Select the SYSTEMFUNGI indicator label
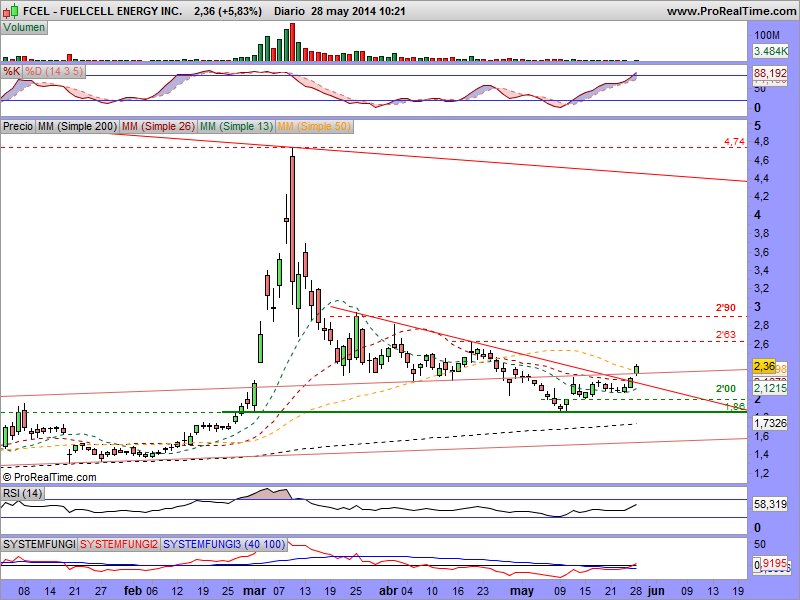The image size is (800, 600). click(x=39, y=544)
